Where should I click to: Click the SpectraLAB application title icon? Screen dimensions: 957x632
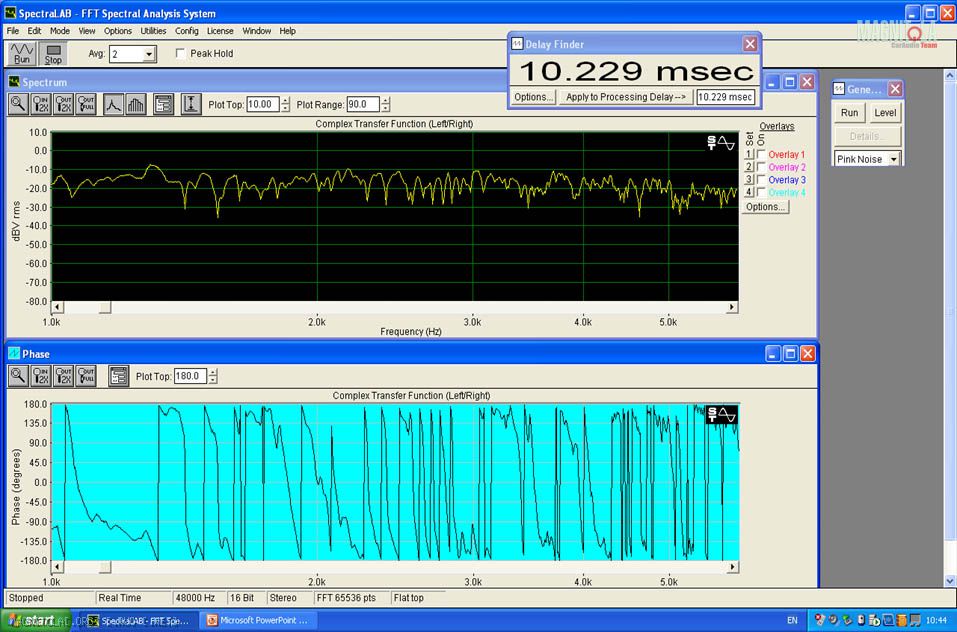(x=10, y=13)
